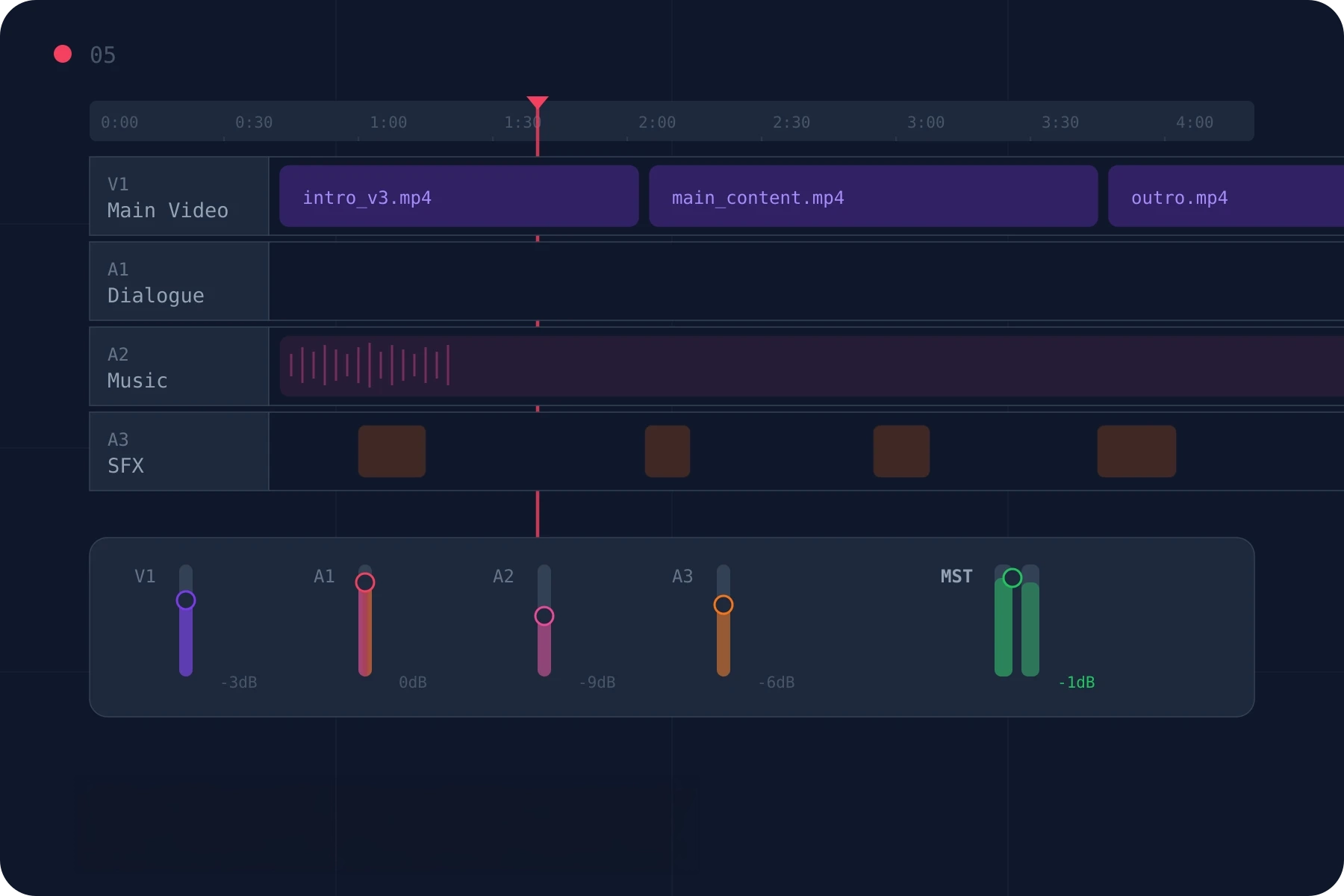Click the V1 Main Video track header

click(178, 196)
